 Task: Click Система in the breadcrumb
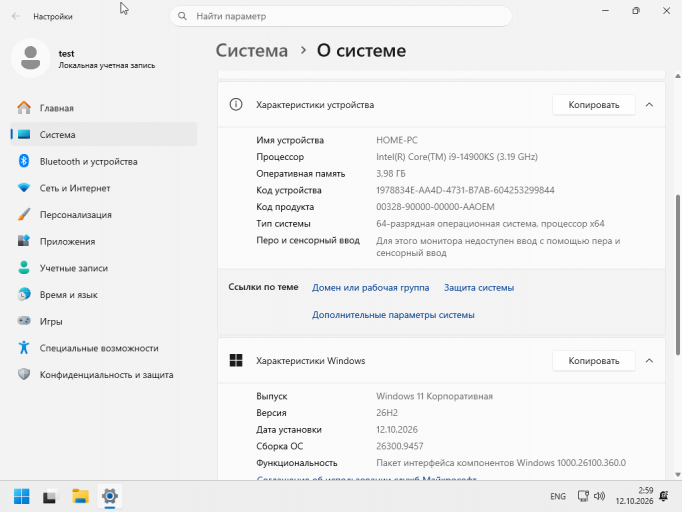(252, 50)
